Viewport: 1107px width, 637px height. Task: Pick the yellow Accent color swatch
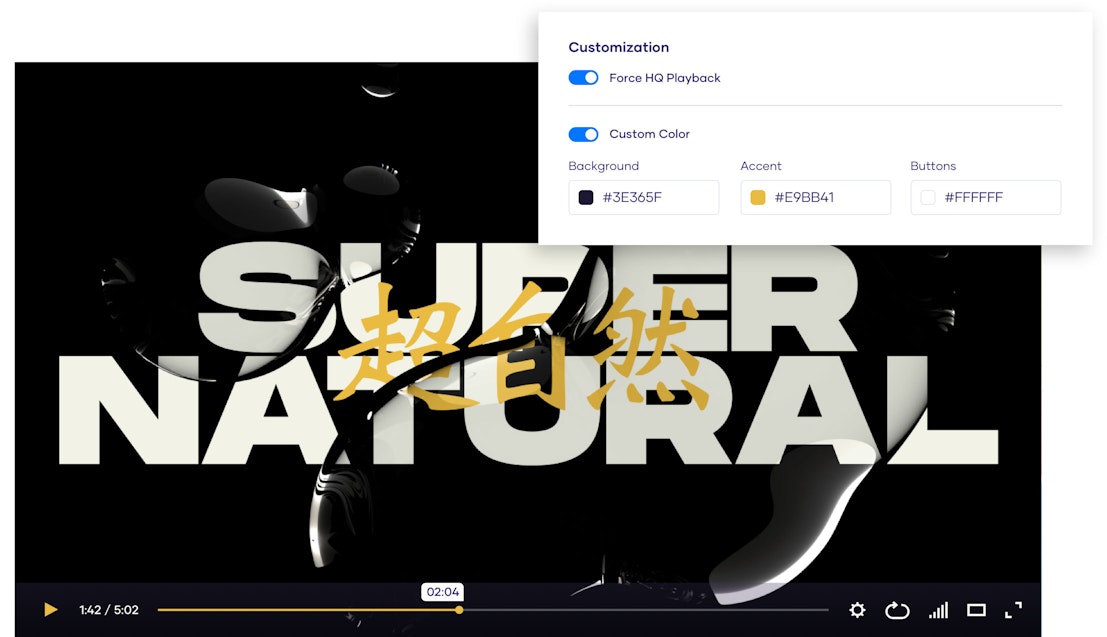tap(758, 198)
